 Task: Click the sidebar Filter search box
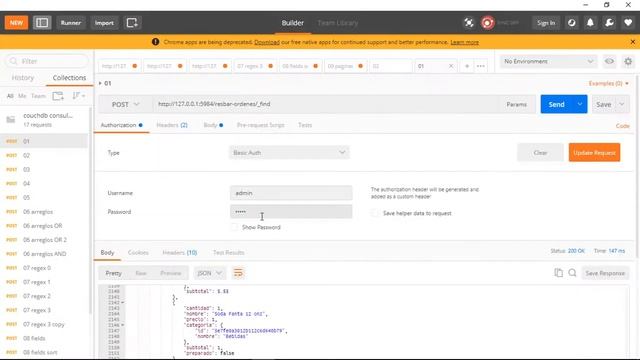point(47,61)
